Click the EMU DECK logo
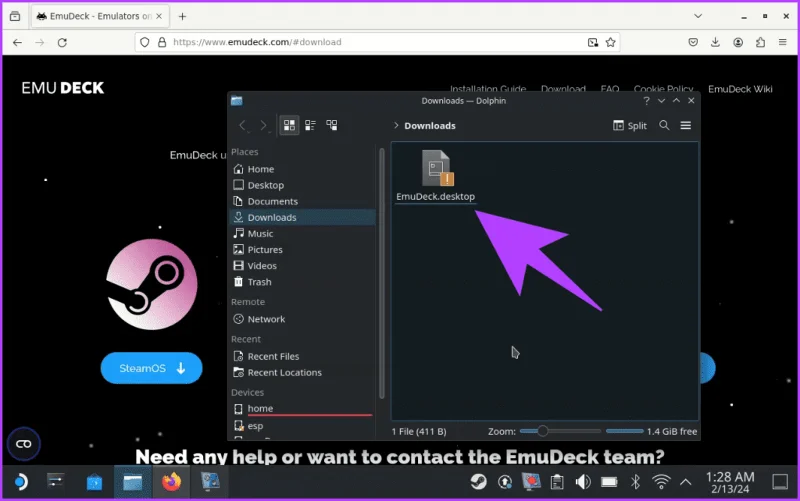 pyautogui.click(x=63, y=88)
